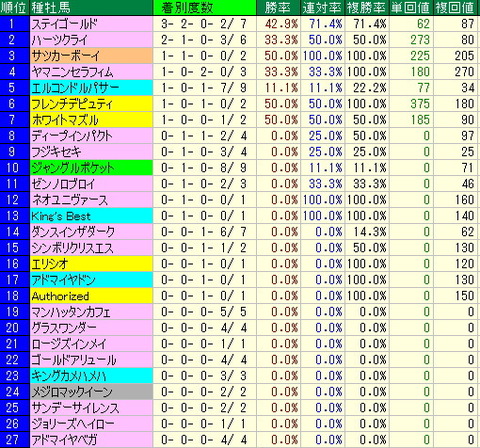Click rank number 27 cell
The width and height of the screenshot is (480, 448).
click(15, 440)
